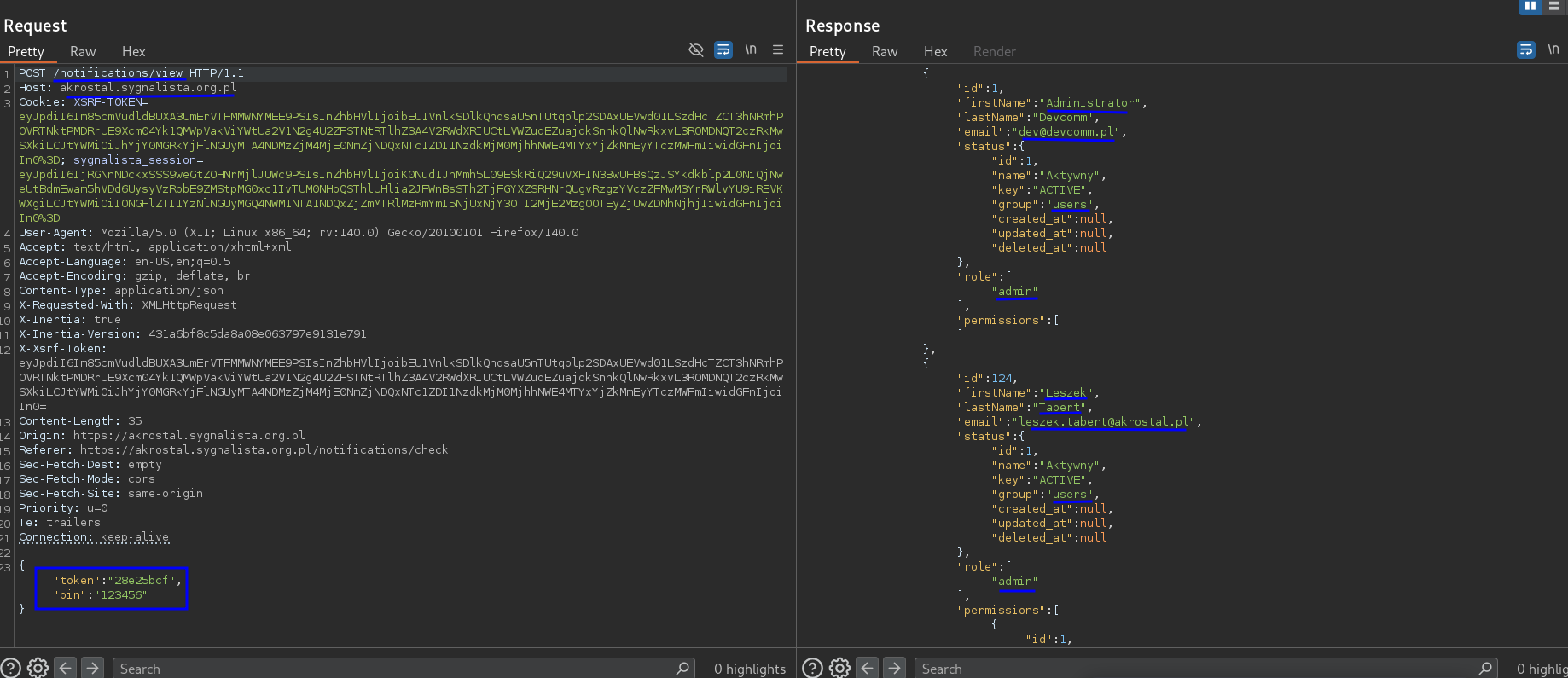Click '0 highlights' label in Request panel
Viewport: 1568px width, 678px height.
pyautogui.click(x=750, y=669)
